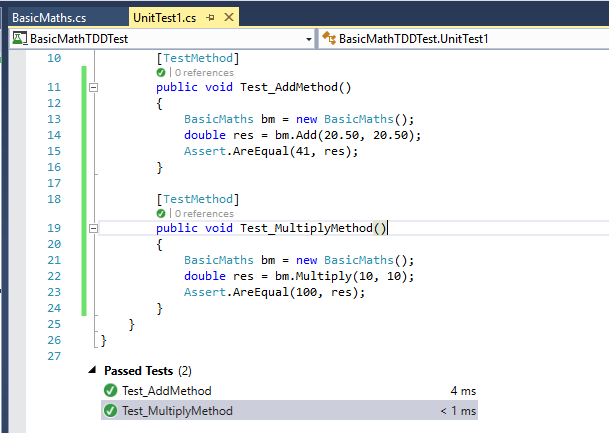Viewport: 609px width, 433px height.
Task: Click the [TestMethod] attribute on line 18
Action: click(x=198, y=199)
